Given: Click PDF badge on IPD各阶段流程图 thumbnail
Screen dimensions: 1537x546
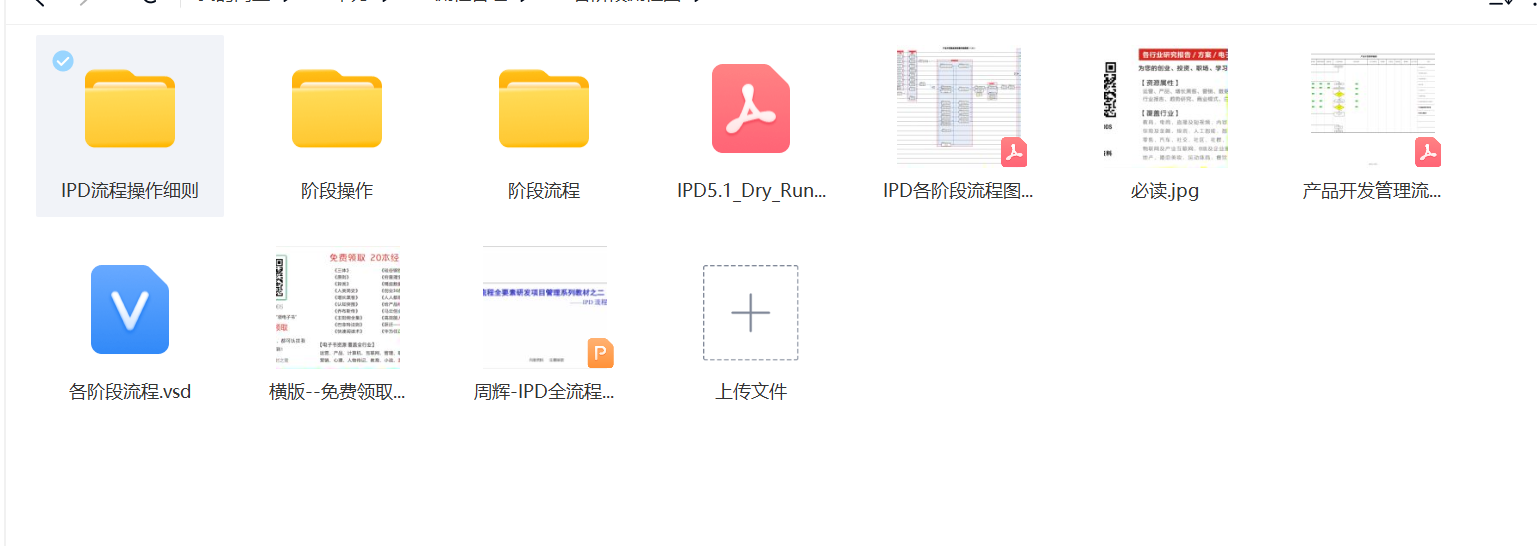Looking at the screenshot, I should pos(1014,153).
